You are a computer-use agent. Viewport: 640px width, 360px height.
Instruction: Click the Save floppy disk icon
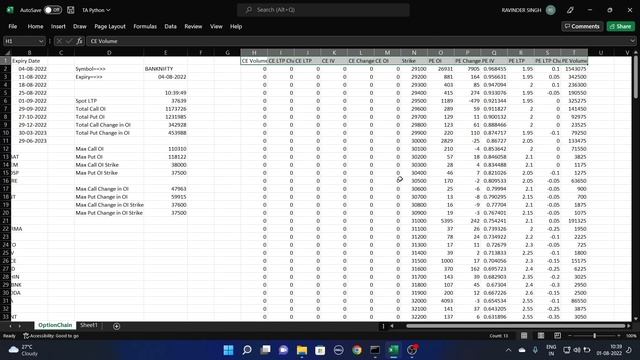[x=71, y=10]
